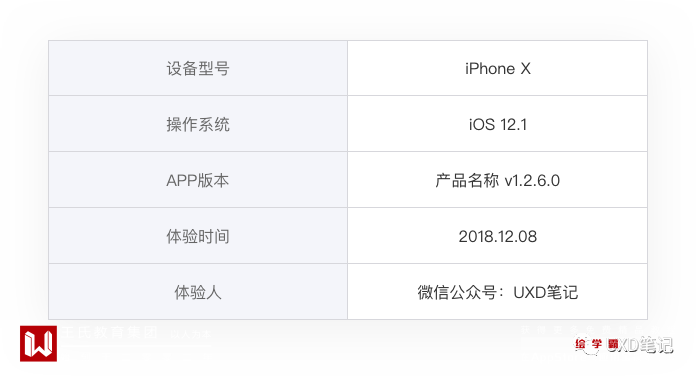Click the word iPhone in first row
The width and height of the screenshot is (696, 376).
point(490,68)
